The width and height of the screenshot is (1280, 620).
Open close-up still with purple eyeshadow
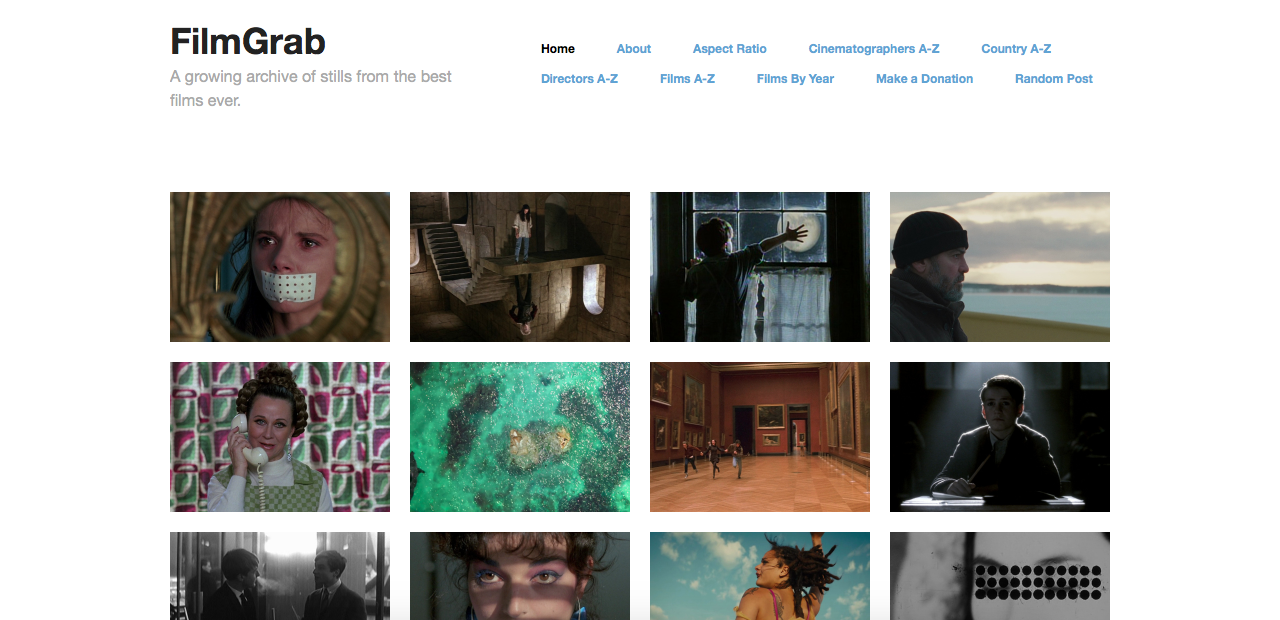click(x=520, y=576)
